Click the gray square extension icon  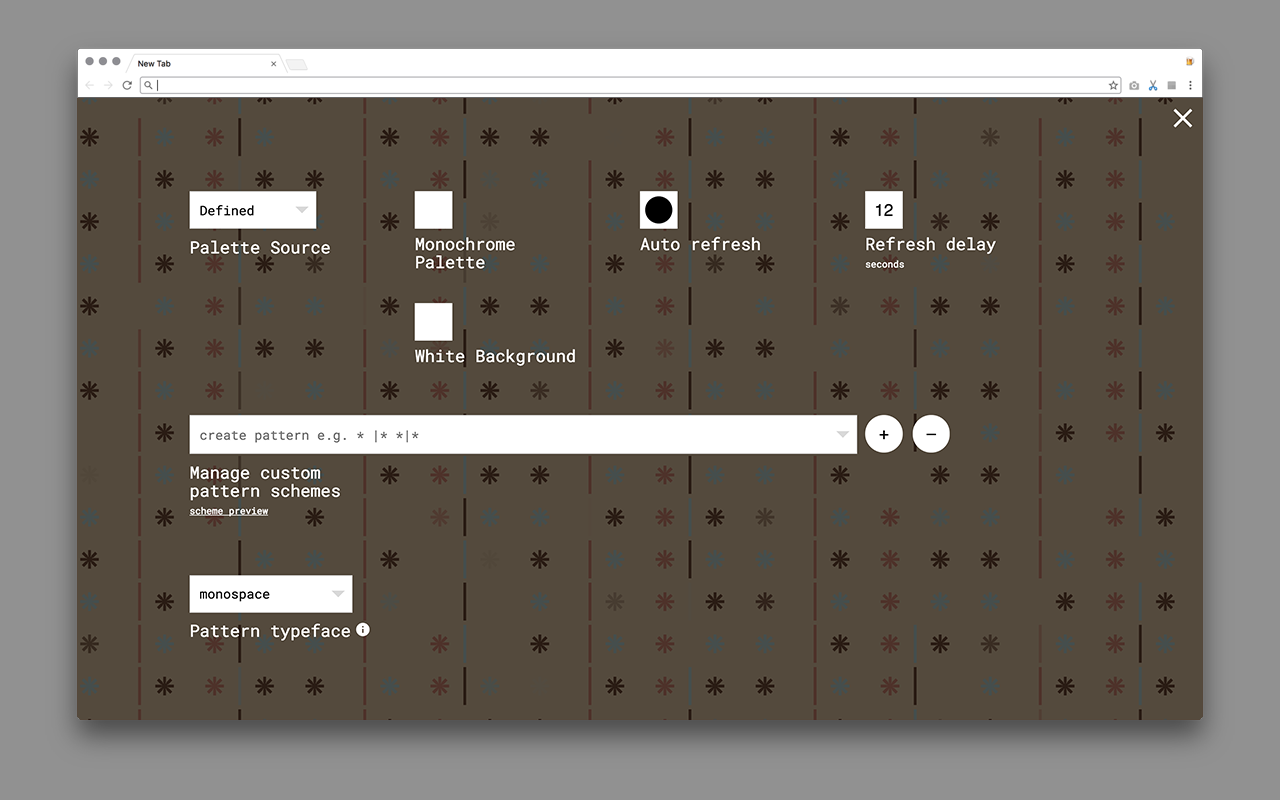tap(1172, 86)
